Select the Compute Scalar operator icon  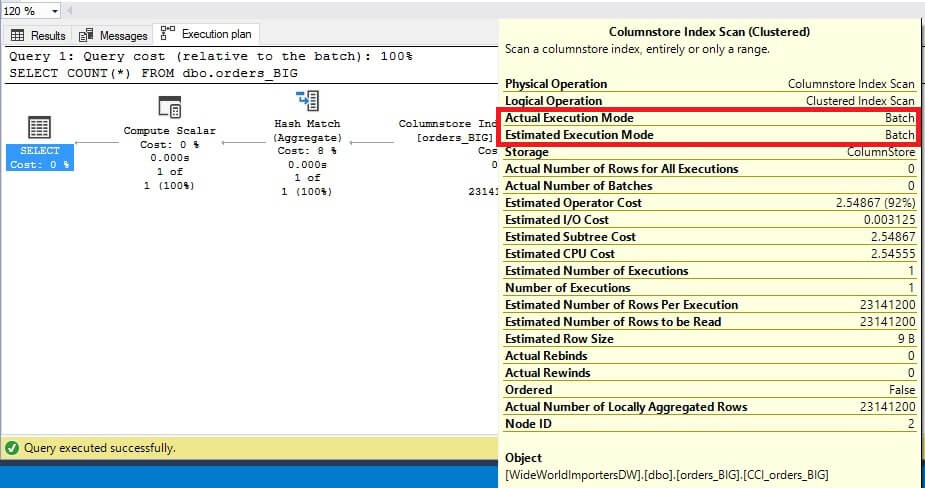(x=169, y=108)
